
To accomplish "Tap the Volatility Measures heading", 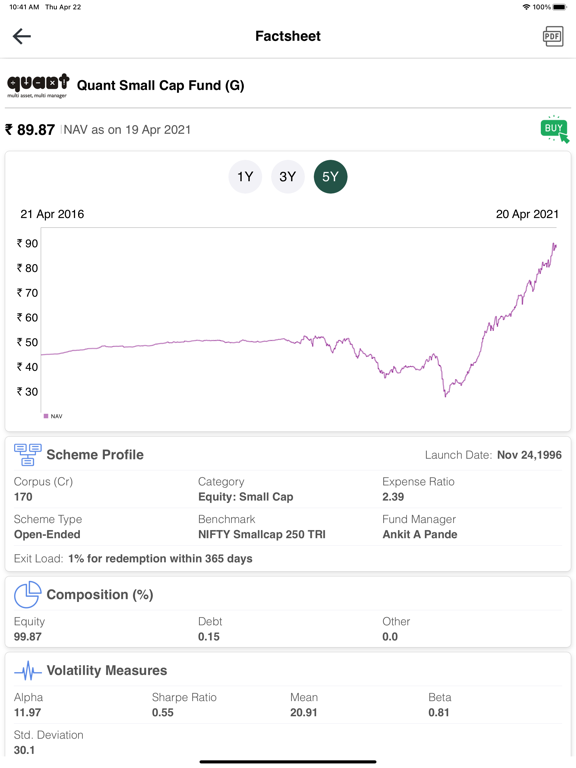I will [107, 671].
